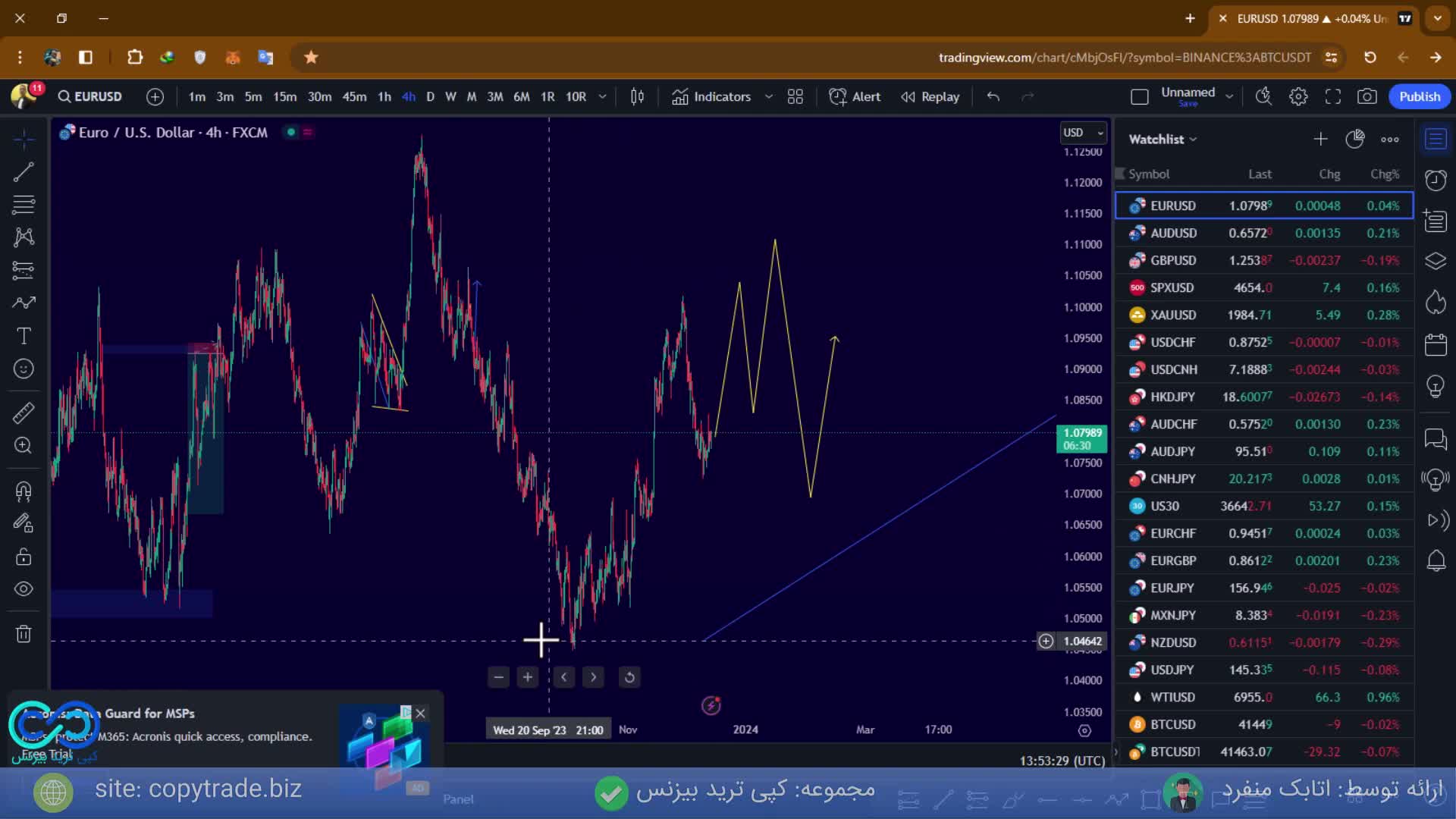Expand the timeframe intervals dropdown arrow
Image resolution: width=1456 pixels, height=819 pixels.
pos(602,96)
